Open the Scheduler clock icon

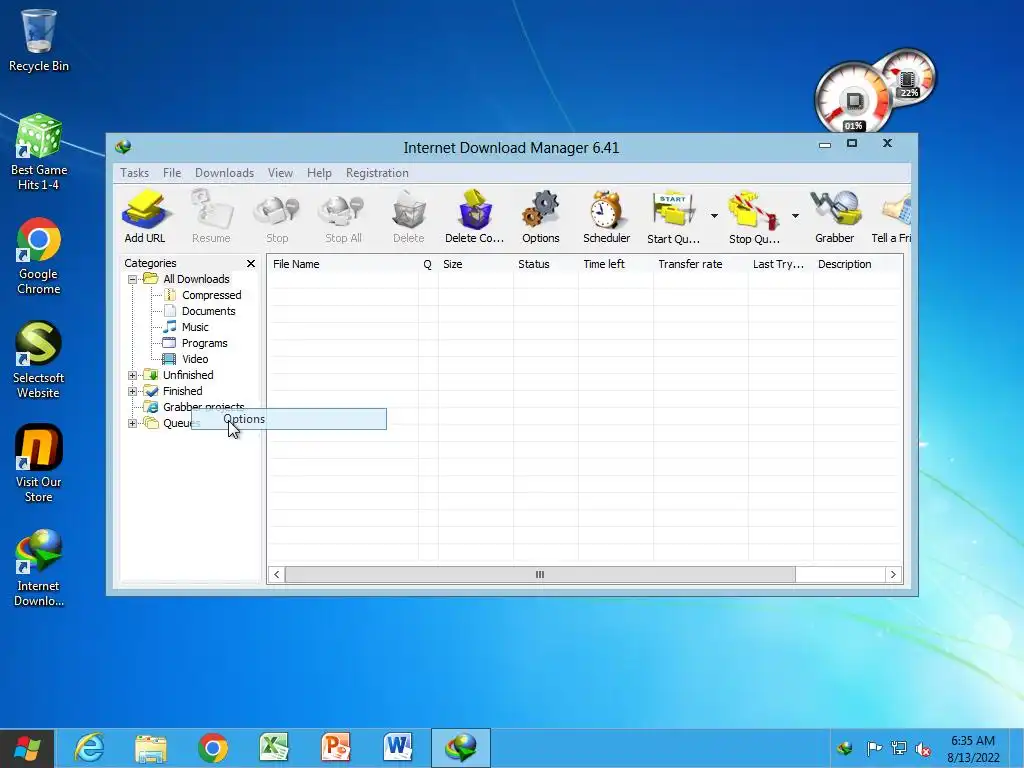pyautogui.click(x=607, y=217)
